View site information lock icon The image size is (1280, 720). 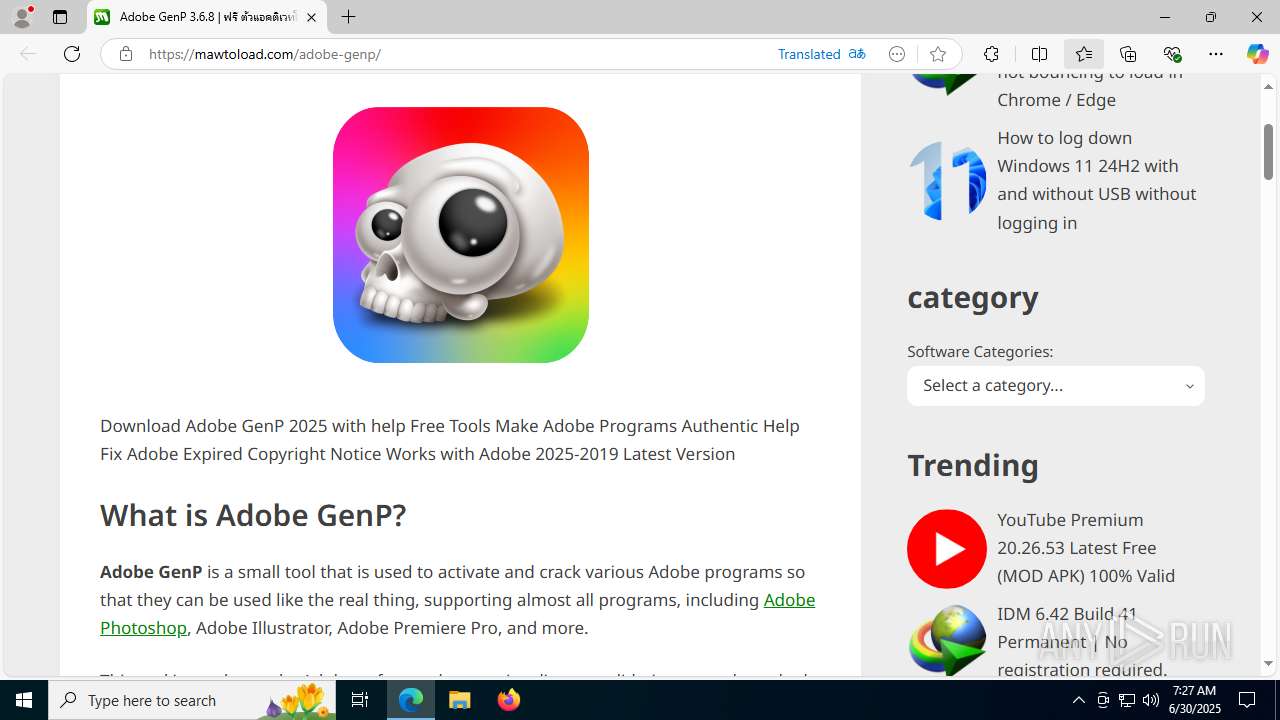point(125,54)
